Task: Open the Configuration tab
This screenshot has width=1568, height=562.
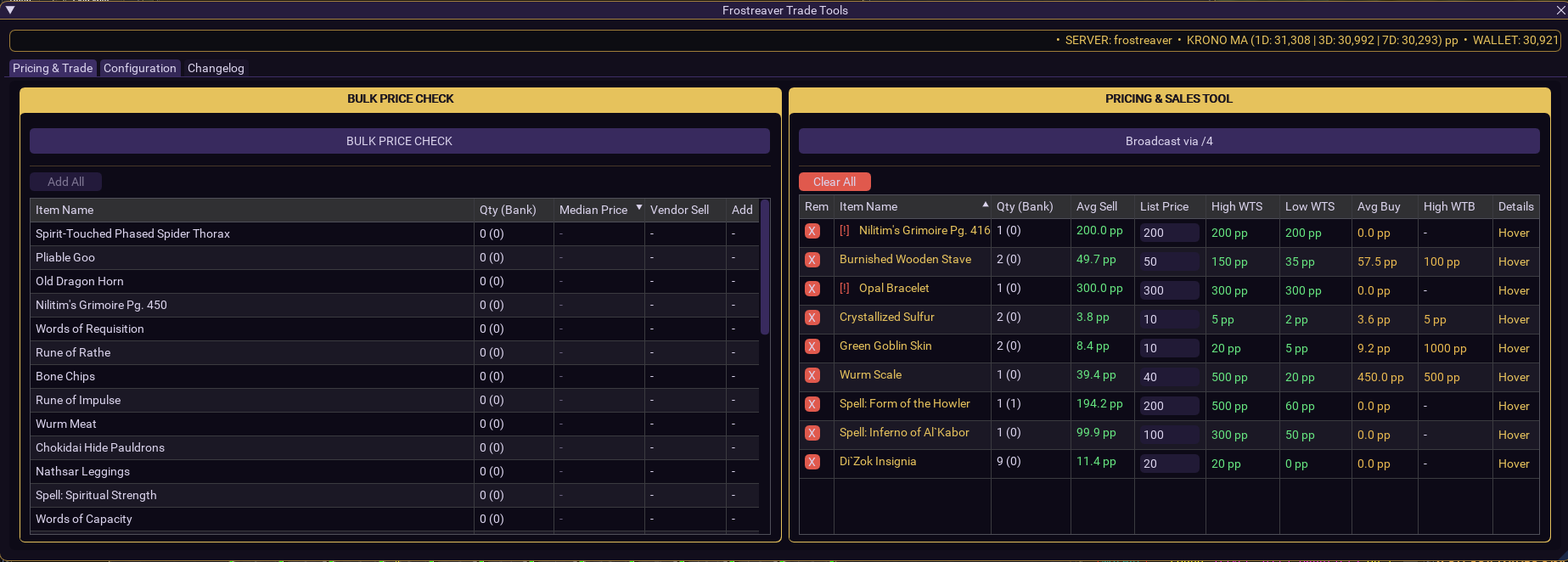Action: pos(140,68)
